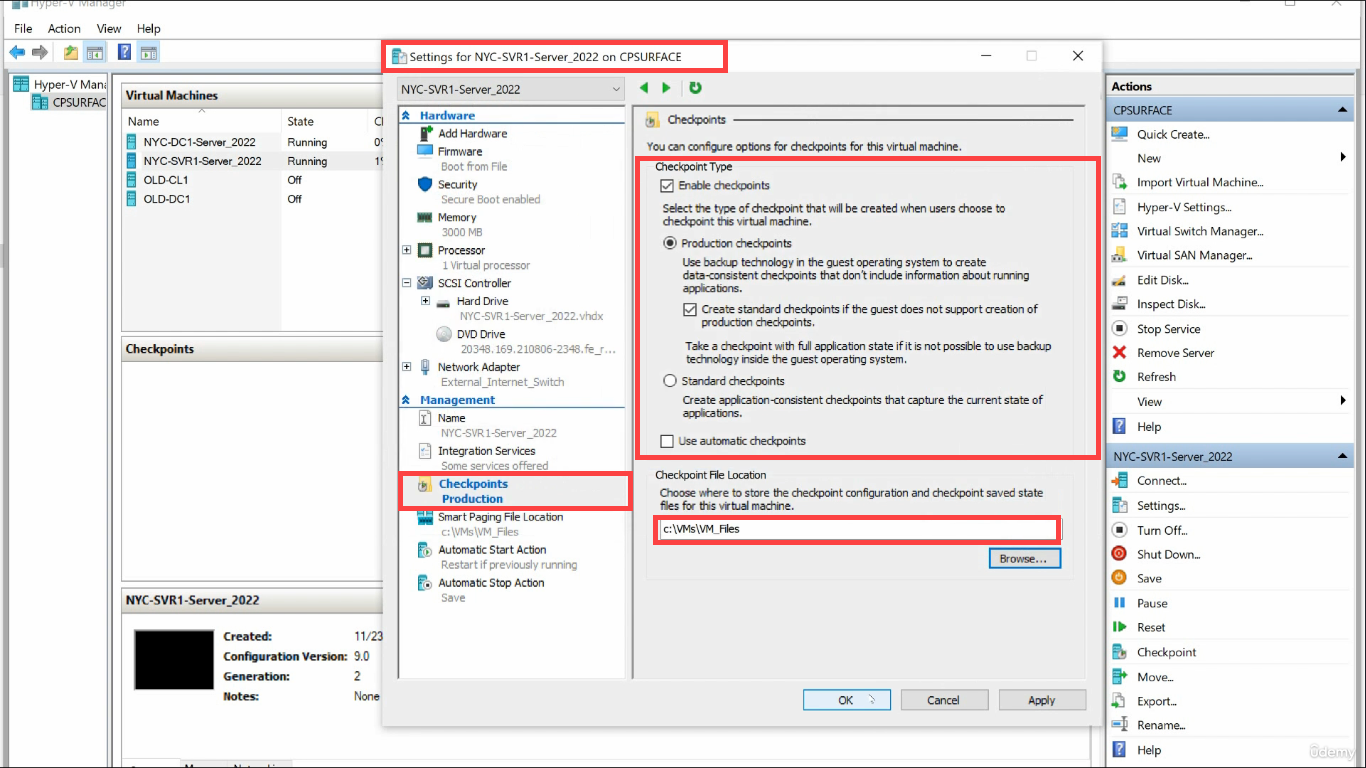The width and height of the screenshot is (1366, 768).
Task: Click the Quick Create icon in Actions
Action: (1120, 134)
